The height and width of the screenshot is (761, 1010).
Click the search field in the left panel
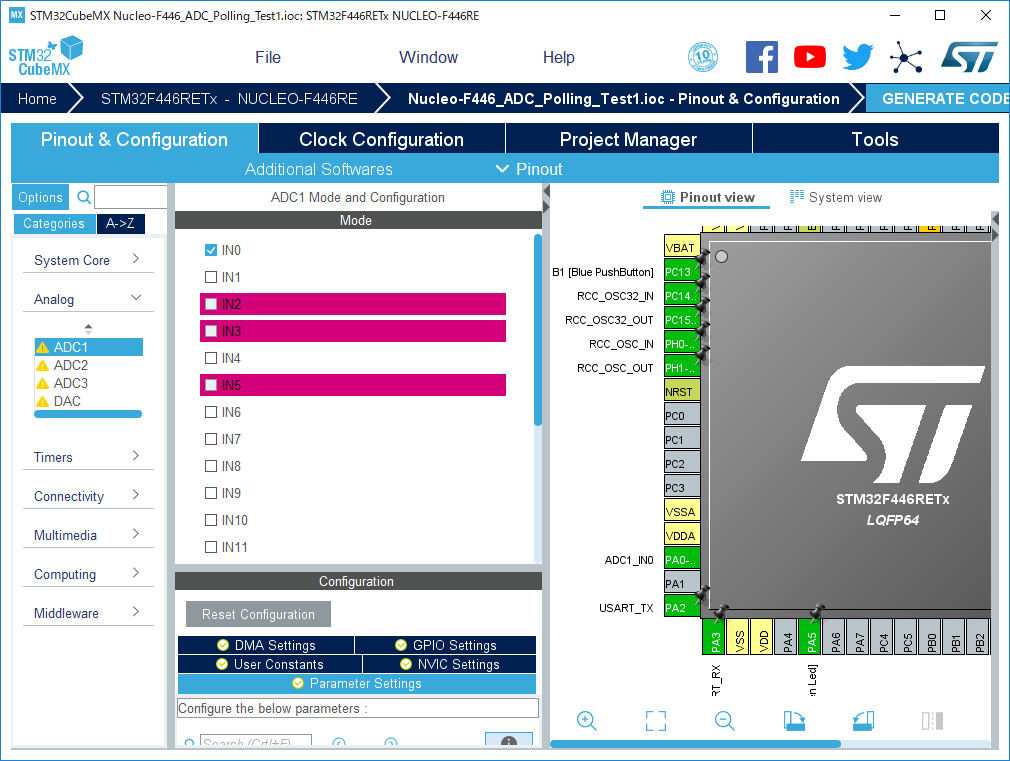[130, 197]
